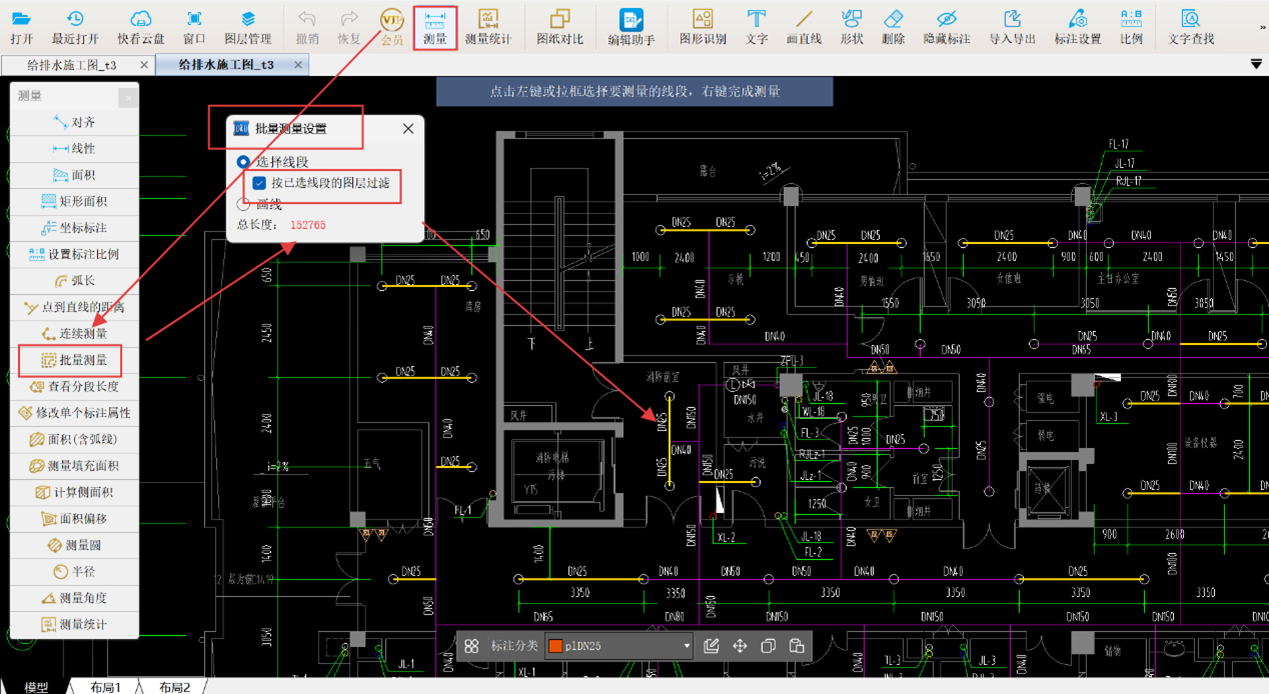This screenshot has height=694, width=1269.
Task: Click the grid icon beside 标注分类
Action: coord(471,646)
